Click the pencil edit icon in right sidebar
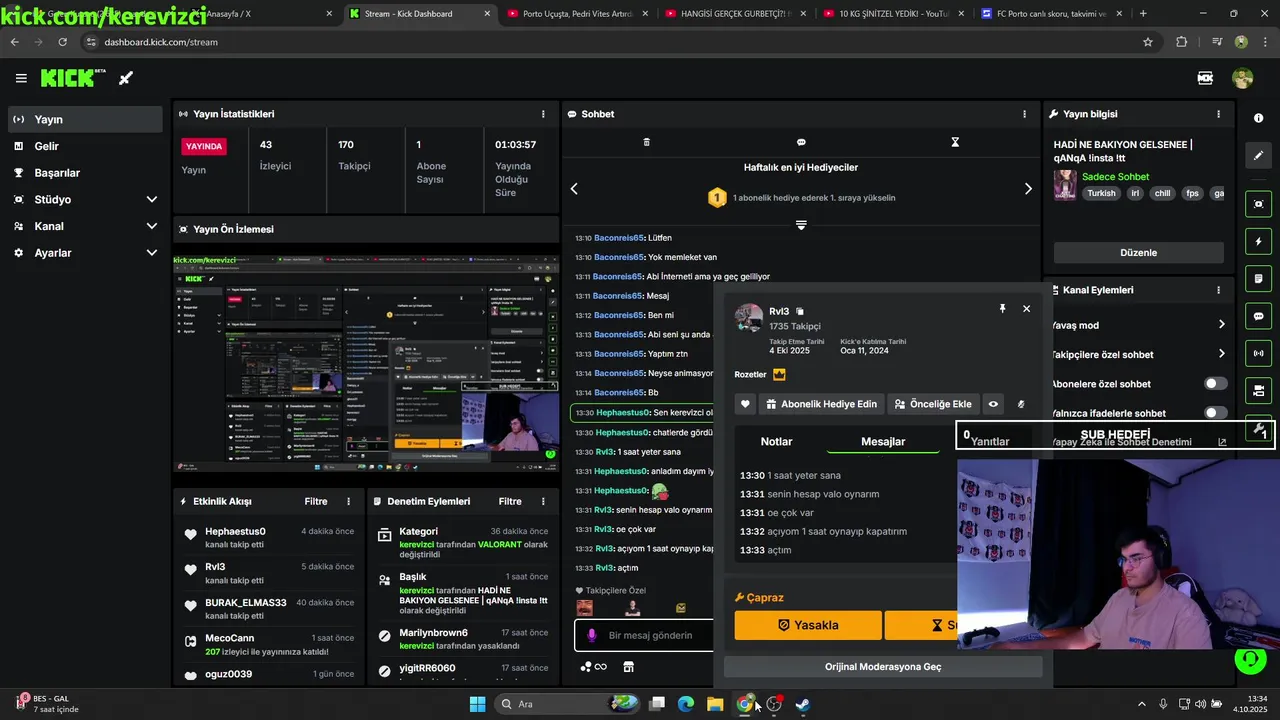 pyautogui.click(x=1258, y=155)
